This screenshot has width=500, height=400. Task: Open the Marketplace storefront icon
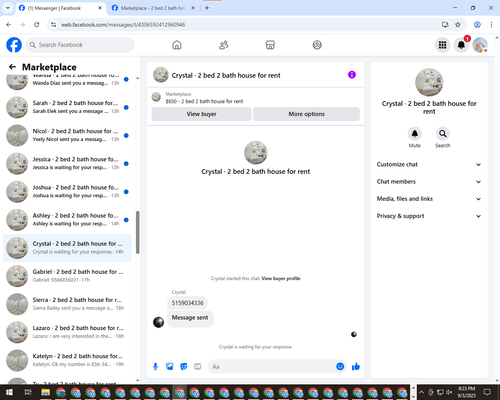(x=270, y=45)
